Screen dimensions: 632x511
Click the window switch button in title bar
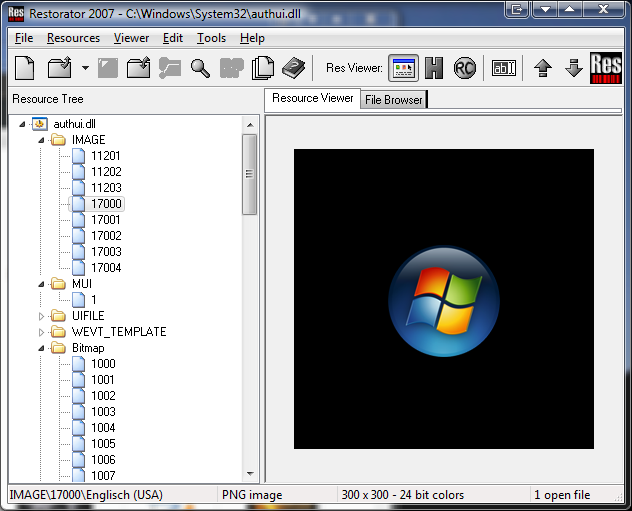click(x=517, y=9)
